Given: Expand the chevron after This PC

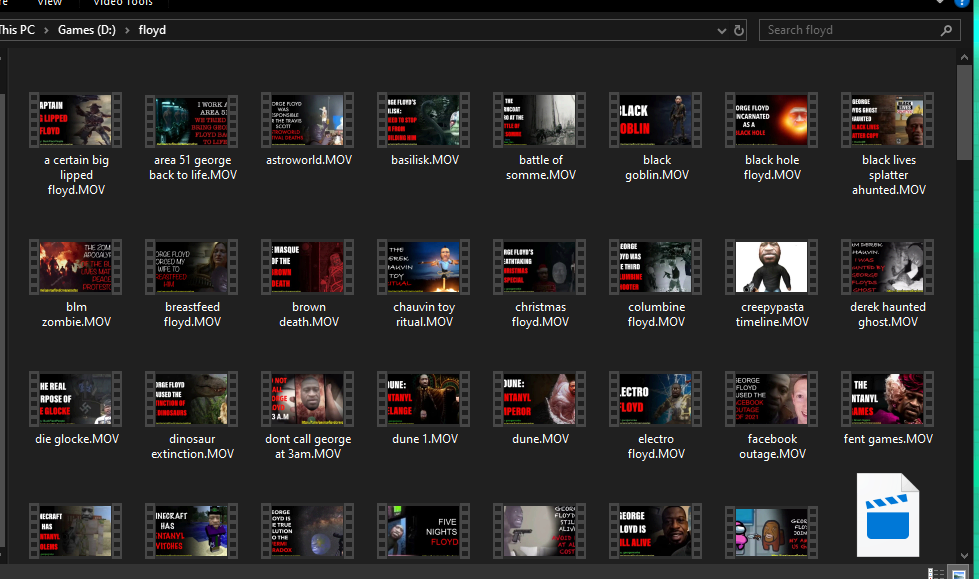Looking at the screenshot, I should click(47, 30).
